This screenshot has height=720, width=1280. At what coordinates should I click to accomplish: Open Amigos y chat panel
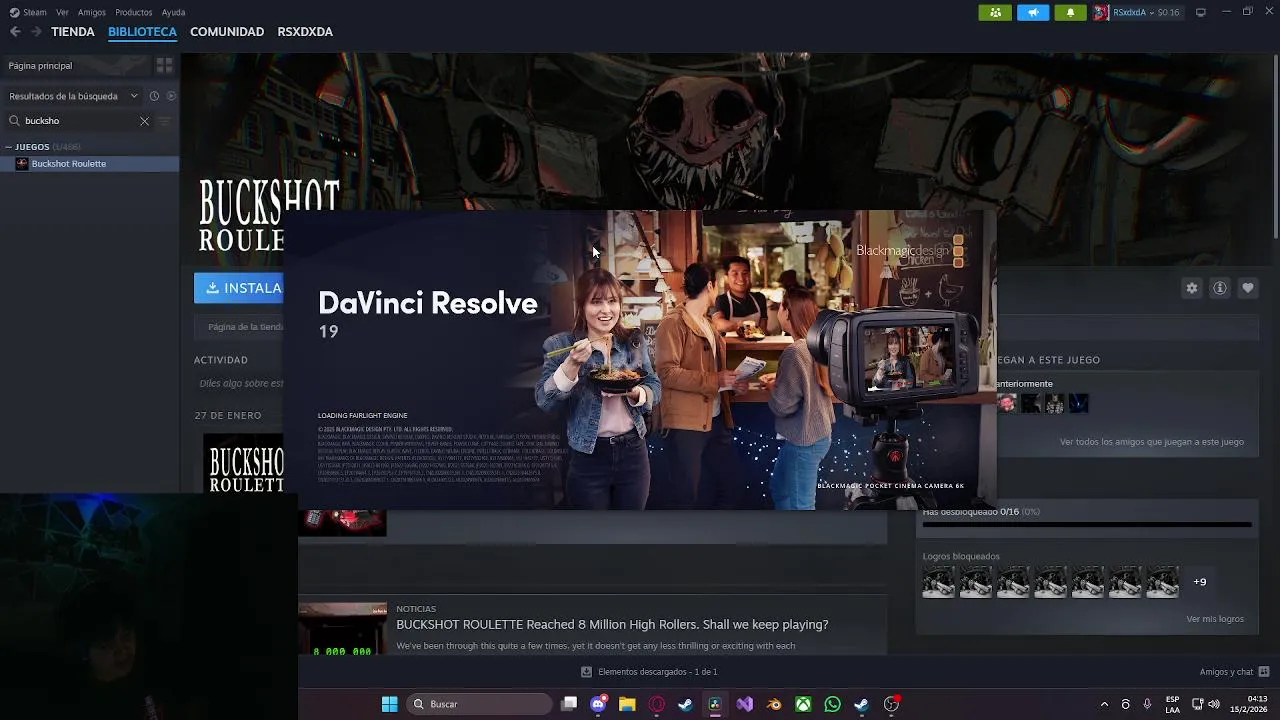coord(1234,672)
